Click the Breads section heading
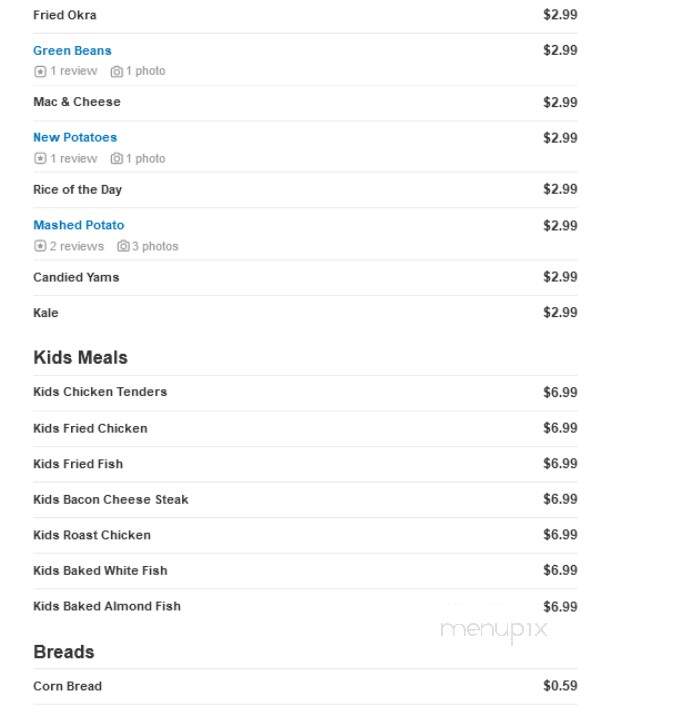Screen dimensions: 673x712 [64, 652]
